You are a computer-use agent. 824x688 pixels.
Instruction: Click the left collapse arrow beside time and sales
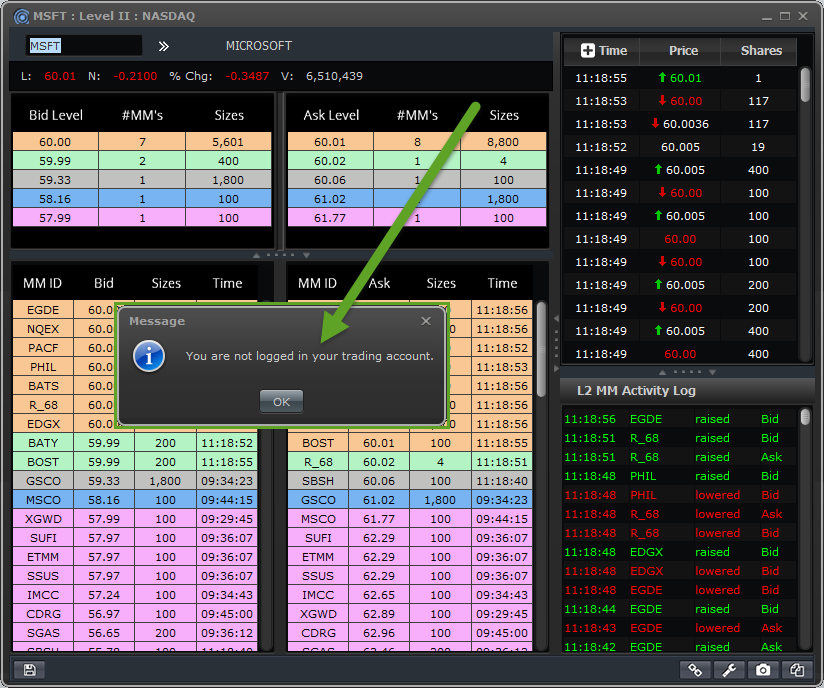tap(556, 319)
